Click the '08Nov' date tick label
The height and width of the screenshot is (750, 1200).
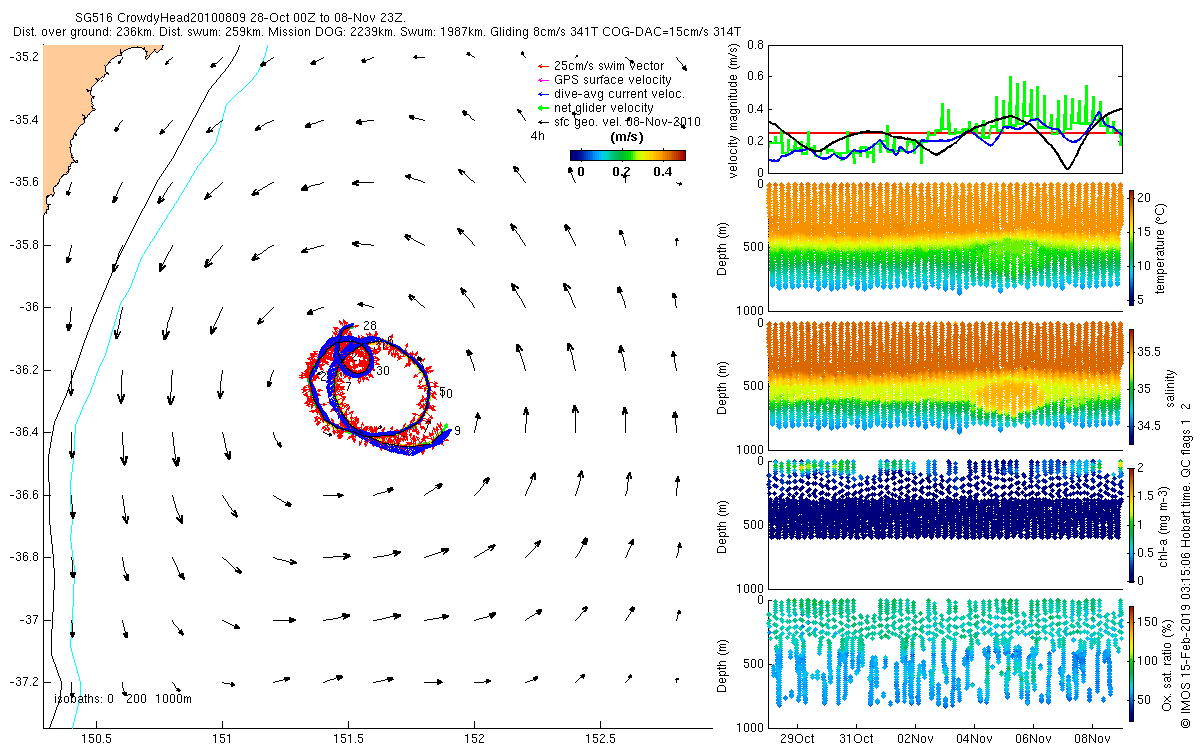click(x=1092, y=739)
